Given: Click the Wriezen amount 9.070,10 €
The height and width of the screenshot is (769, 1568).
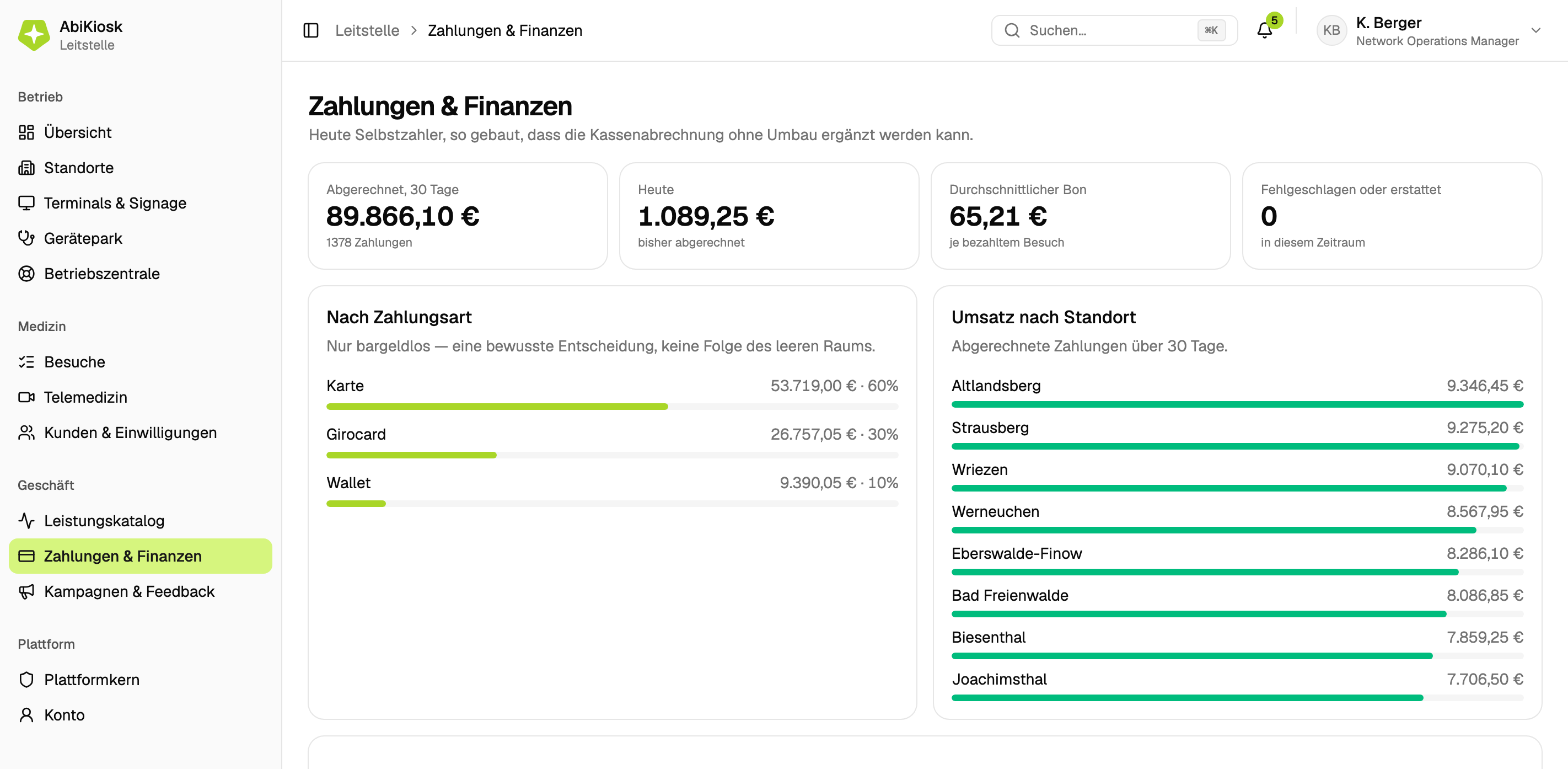Looking at the screenshot, I should point(1485,469).
